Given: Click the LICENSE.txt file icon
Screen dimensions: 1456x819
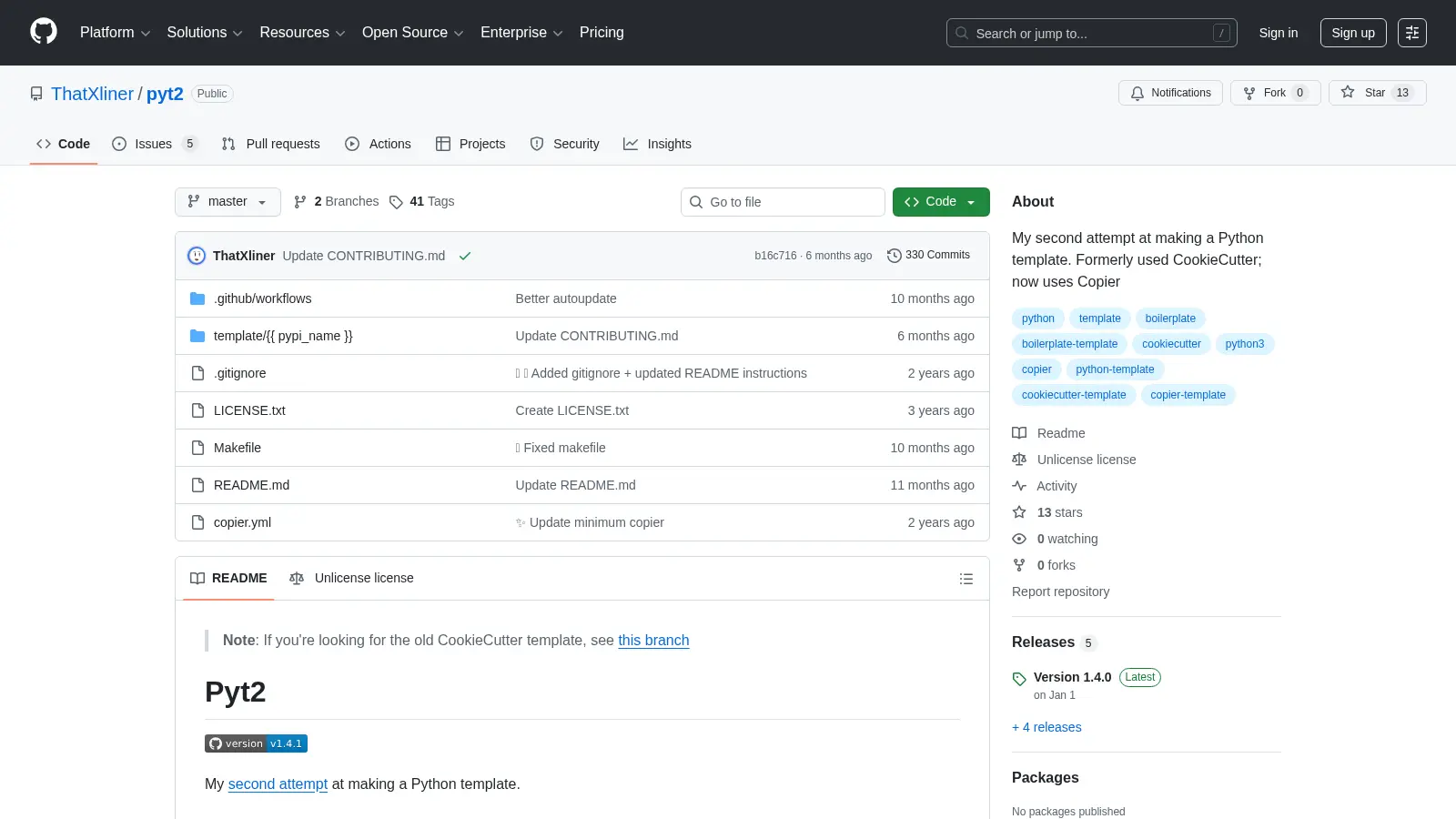Looking at the screenshot, I should pos(197,410).
